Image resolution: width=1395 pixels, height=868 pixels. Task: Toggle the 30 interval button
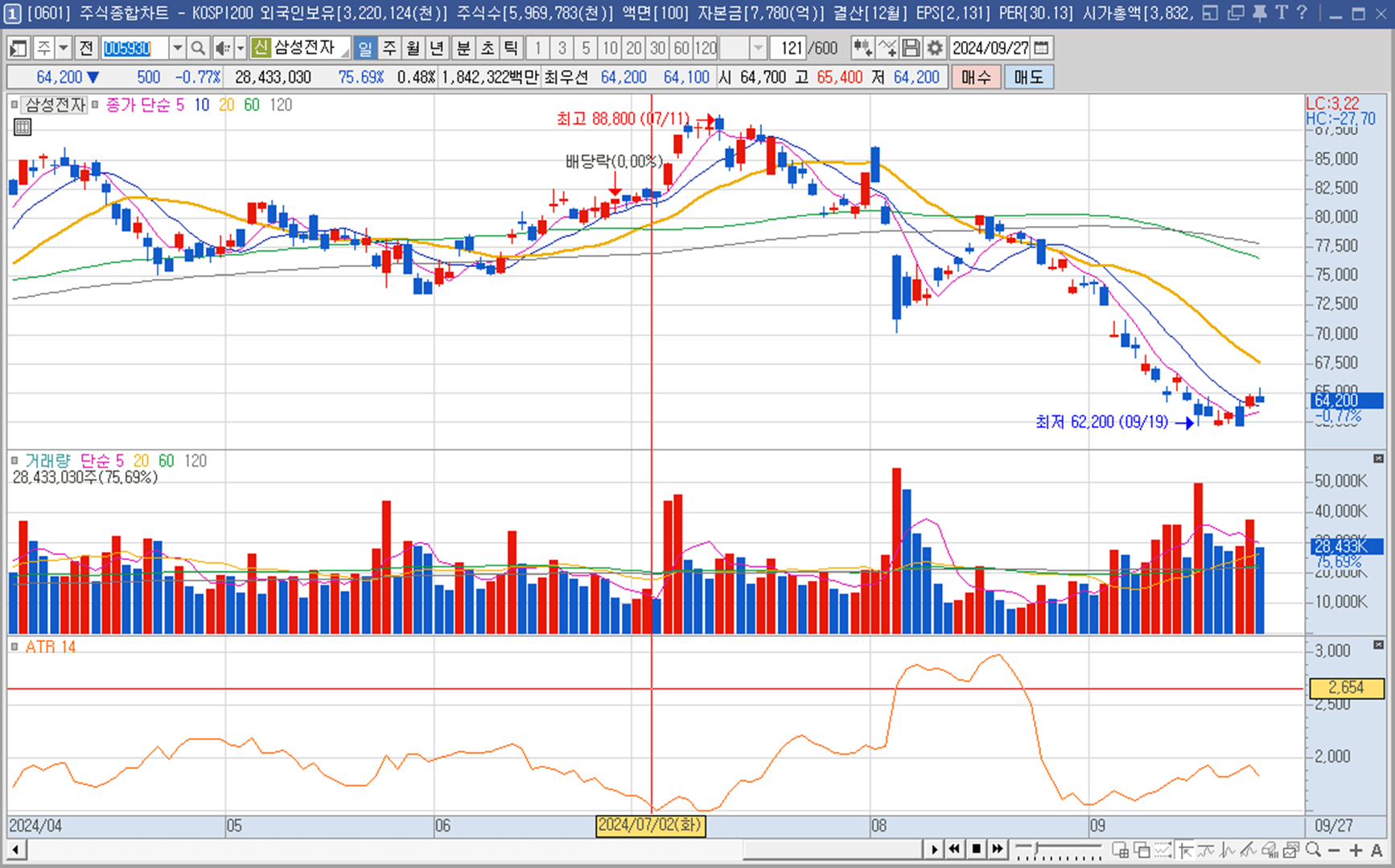coord(658,48)
